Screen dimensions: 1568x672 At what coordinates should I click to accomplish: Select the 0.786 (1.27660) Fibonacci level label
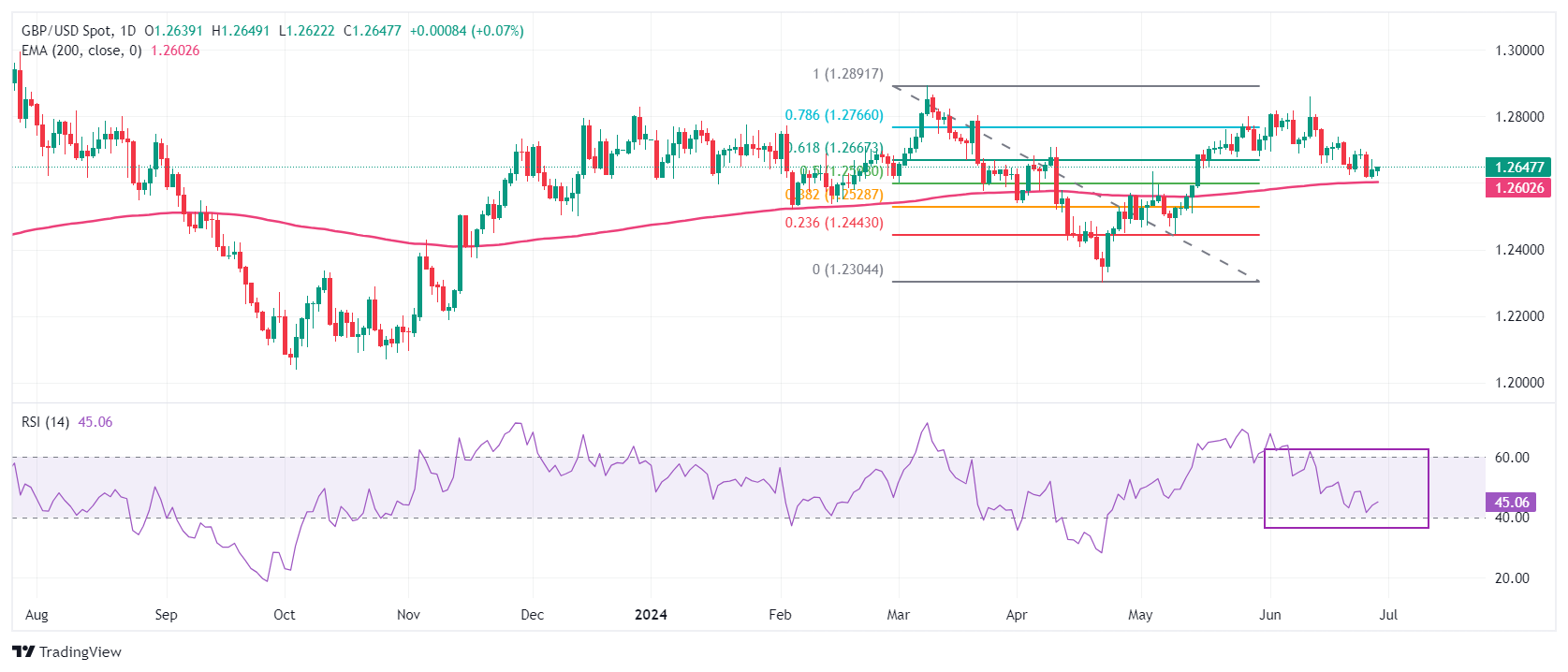pos(833,115)
